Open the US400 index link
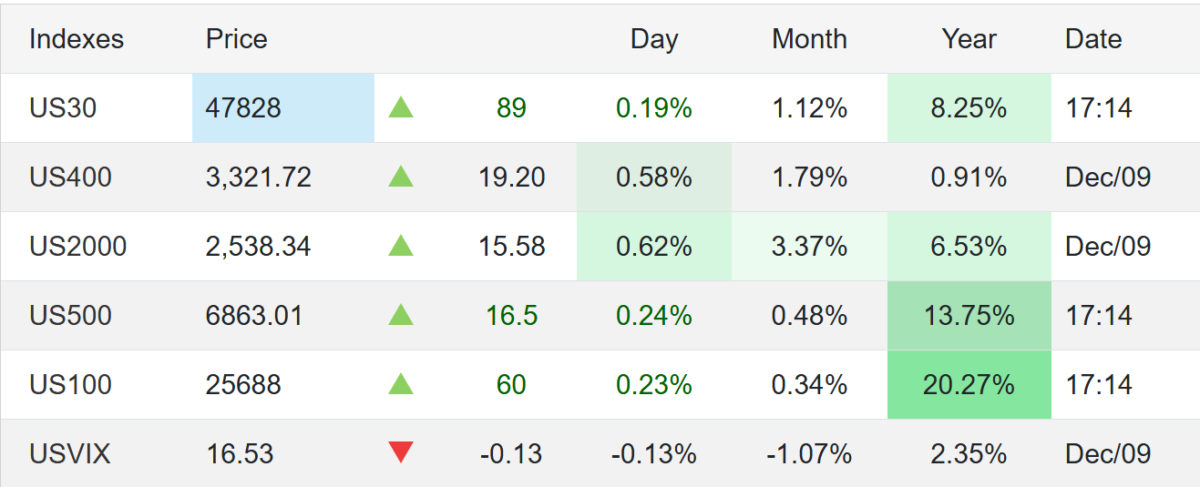The width and height of the screenshot is (1200, 487). [70, 177]
